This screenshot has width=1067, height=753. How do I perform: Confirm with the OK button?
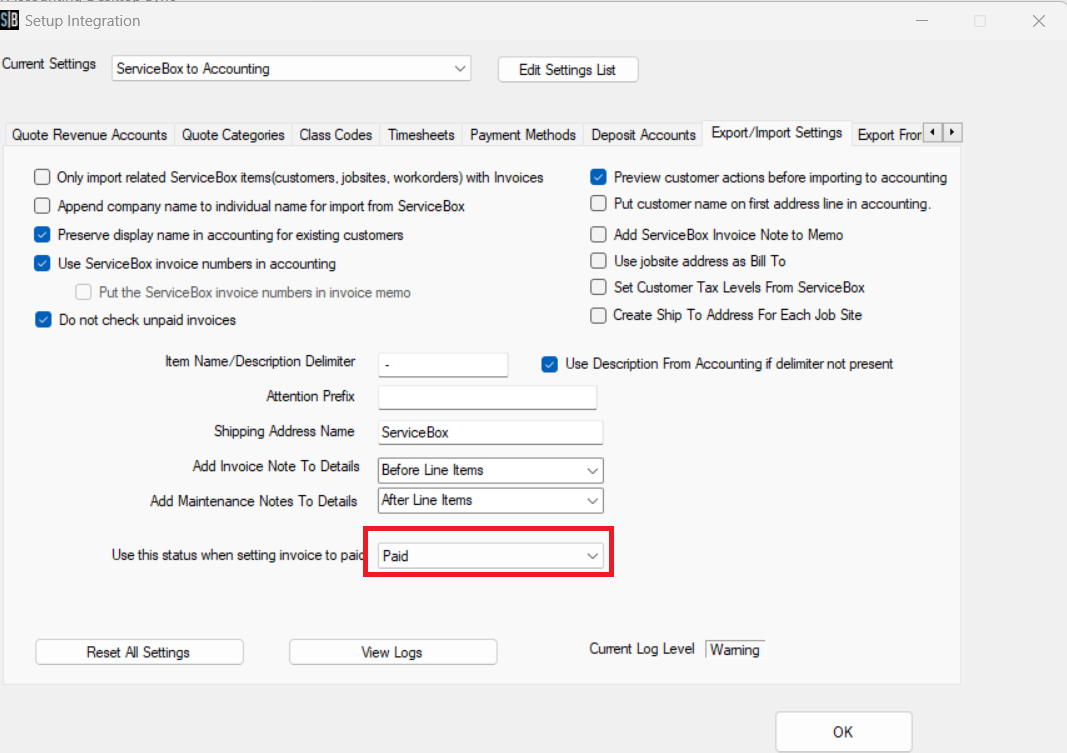(x=843, y=732)
